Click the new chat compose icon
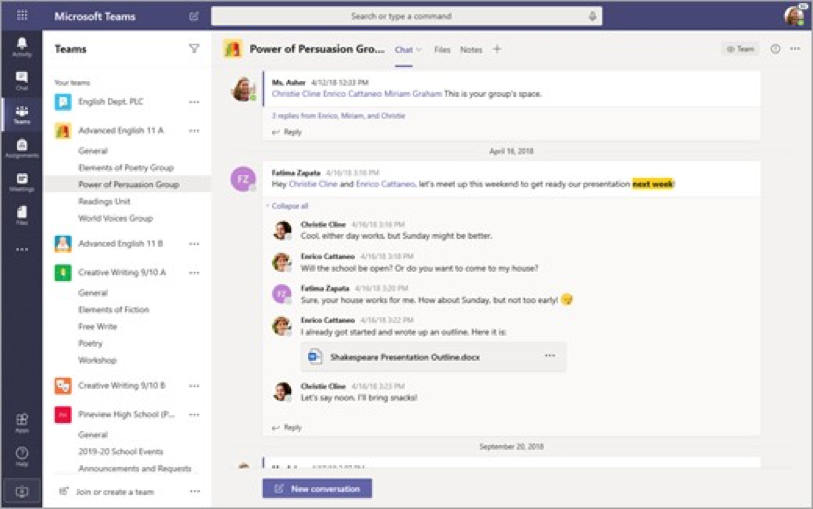Screen dimensions: 813x509 tap(194, 17)
